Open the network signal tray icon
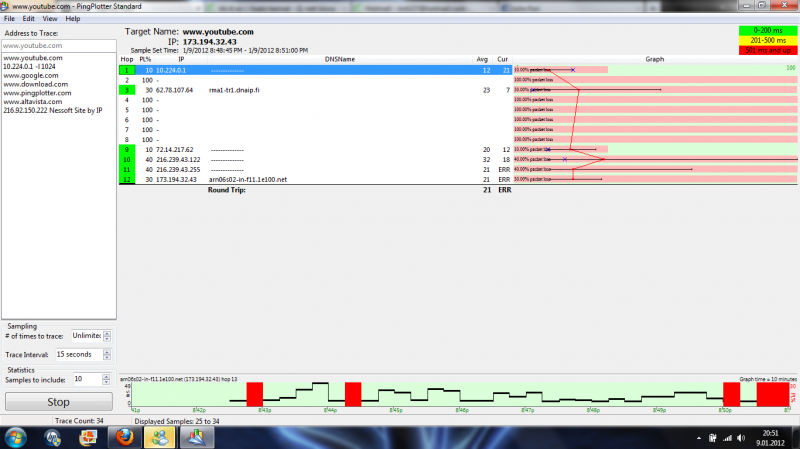Viewport: 800px width, 449px height. [725, 437]
